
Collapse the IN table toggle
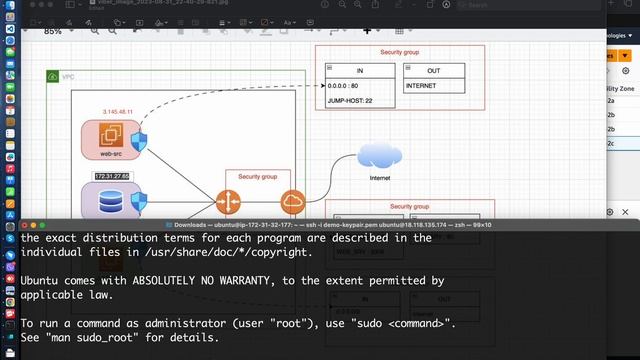point(330,68)
